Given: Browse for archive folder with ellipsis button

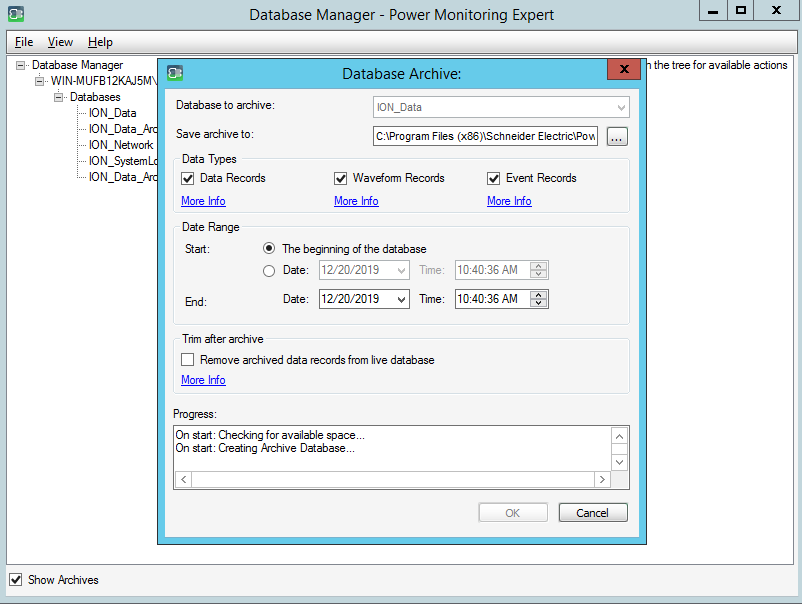Looking at the screenshot, I should pyautogui.click(x=617, y=137).
